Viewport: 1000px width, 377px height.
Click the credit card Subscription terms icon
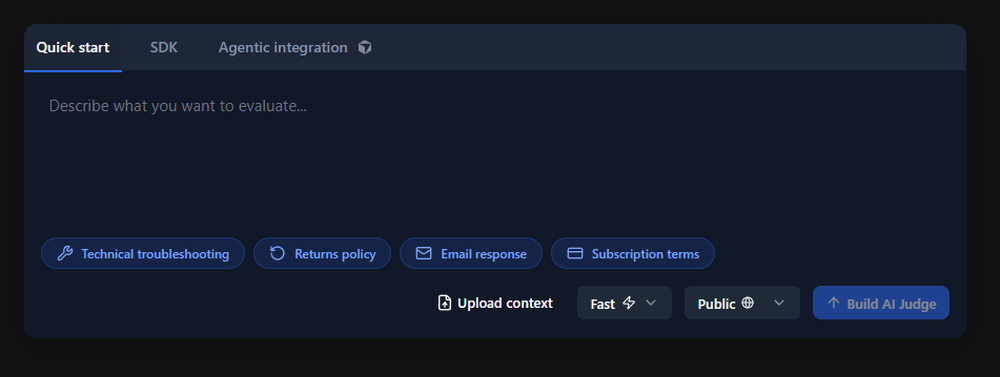point(575,254)
